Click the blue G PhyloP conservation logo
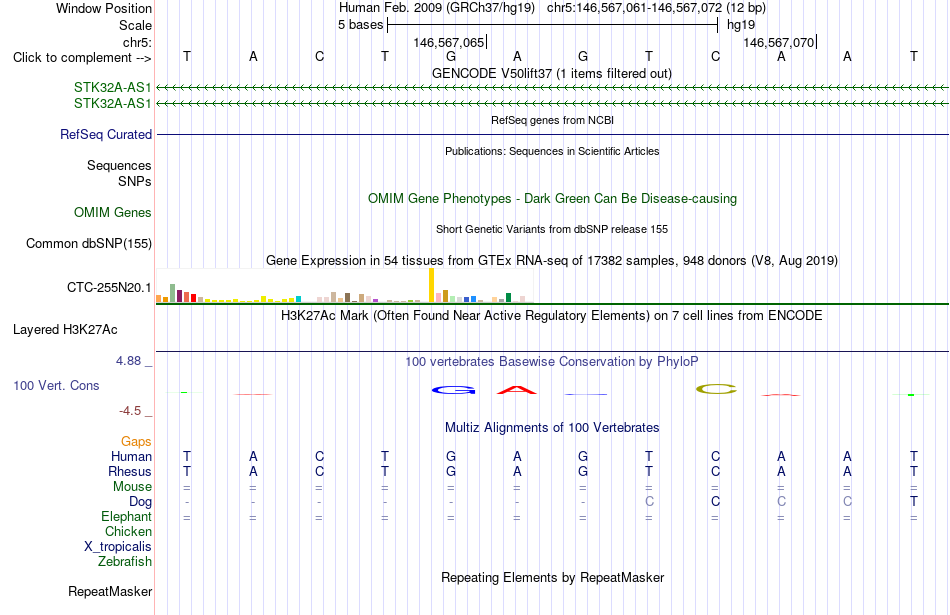 [454, 390]
